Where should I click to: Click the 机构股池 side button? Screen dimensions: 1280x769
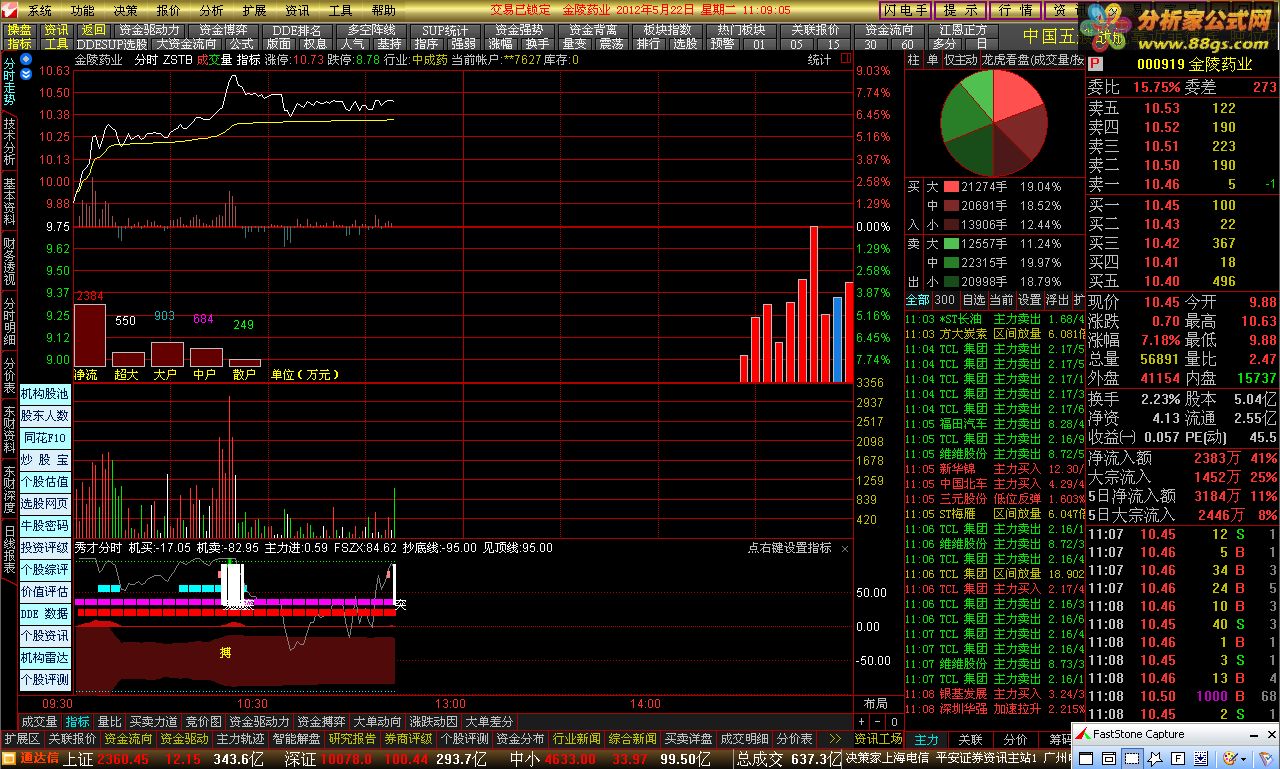tap(45, 394)
